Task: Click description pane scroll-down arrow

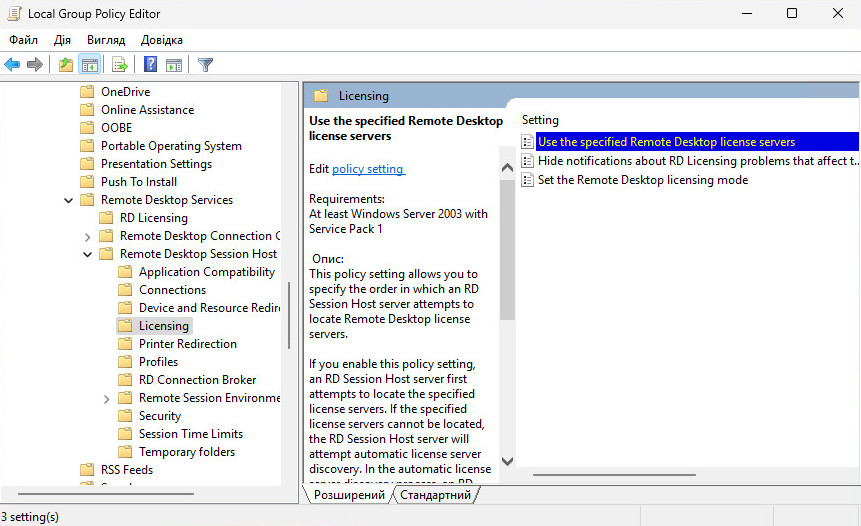Action: (x=507, y=461)
